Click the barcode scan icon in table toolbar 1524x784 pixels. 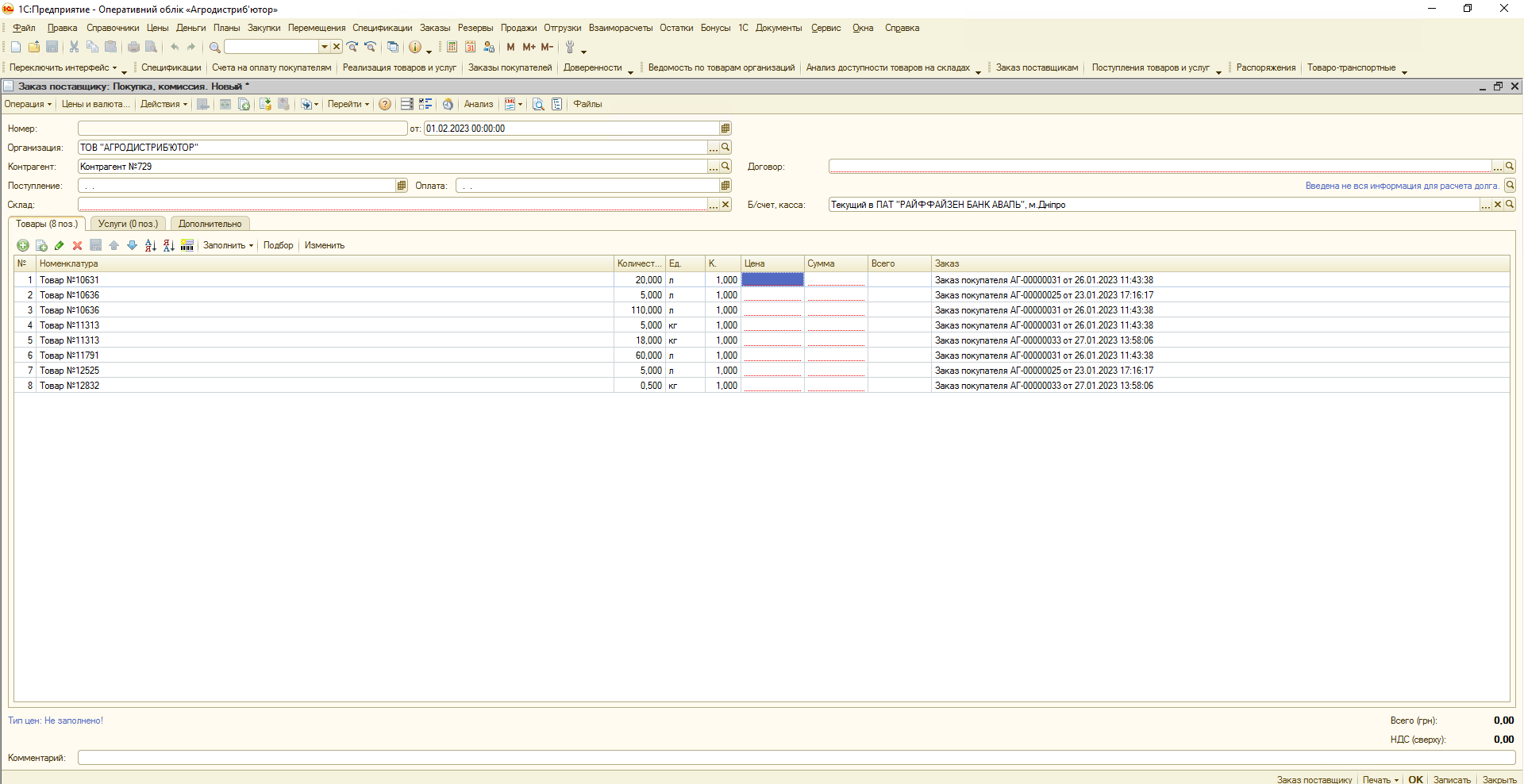pos(187,246)
